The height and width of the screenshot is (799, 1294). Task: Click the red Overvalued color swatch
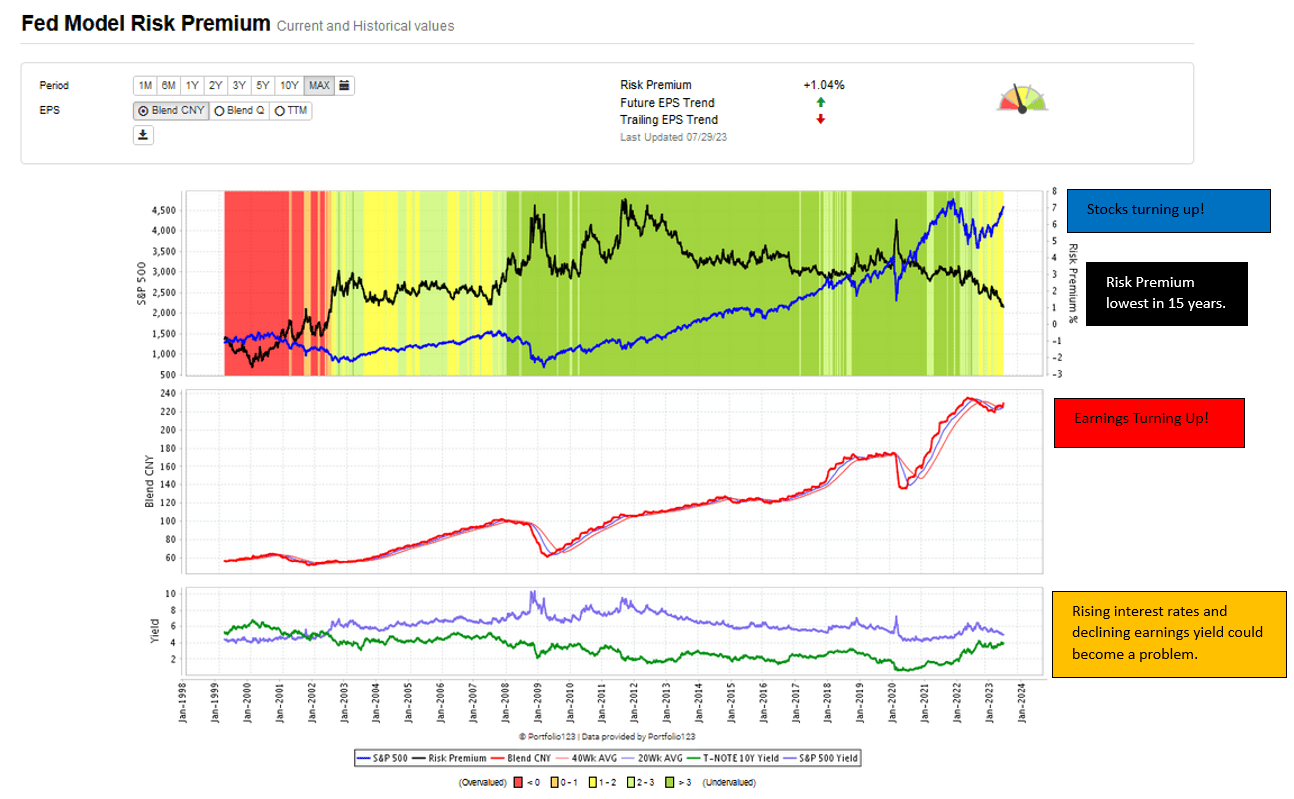pos(516,781)
